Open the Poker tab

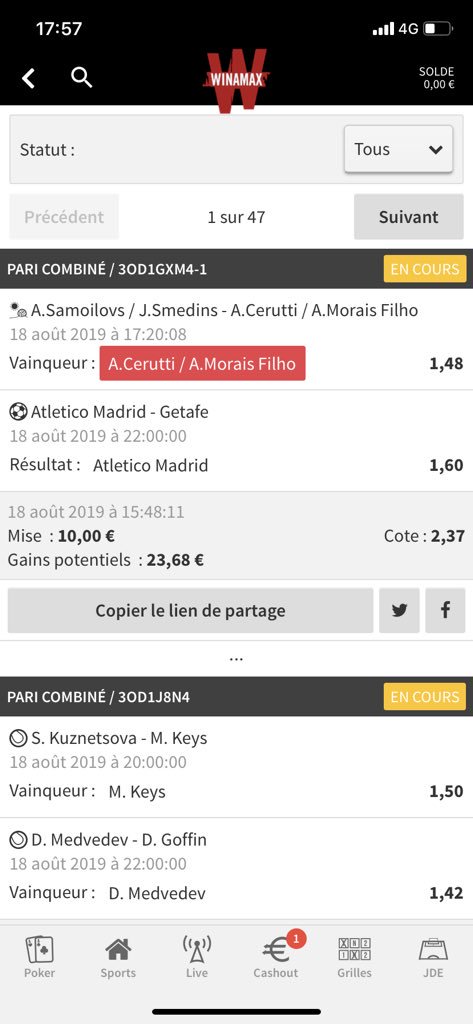[39, 956]
